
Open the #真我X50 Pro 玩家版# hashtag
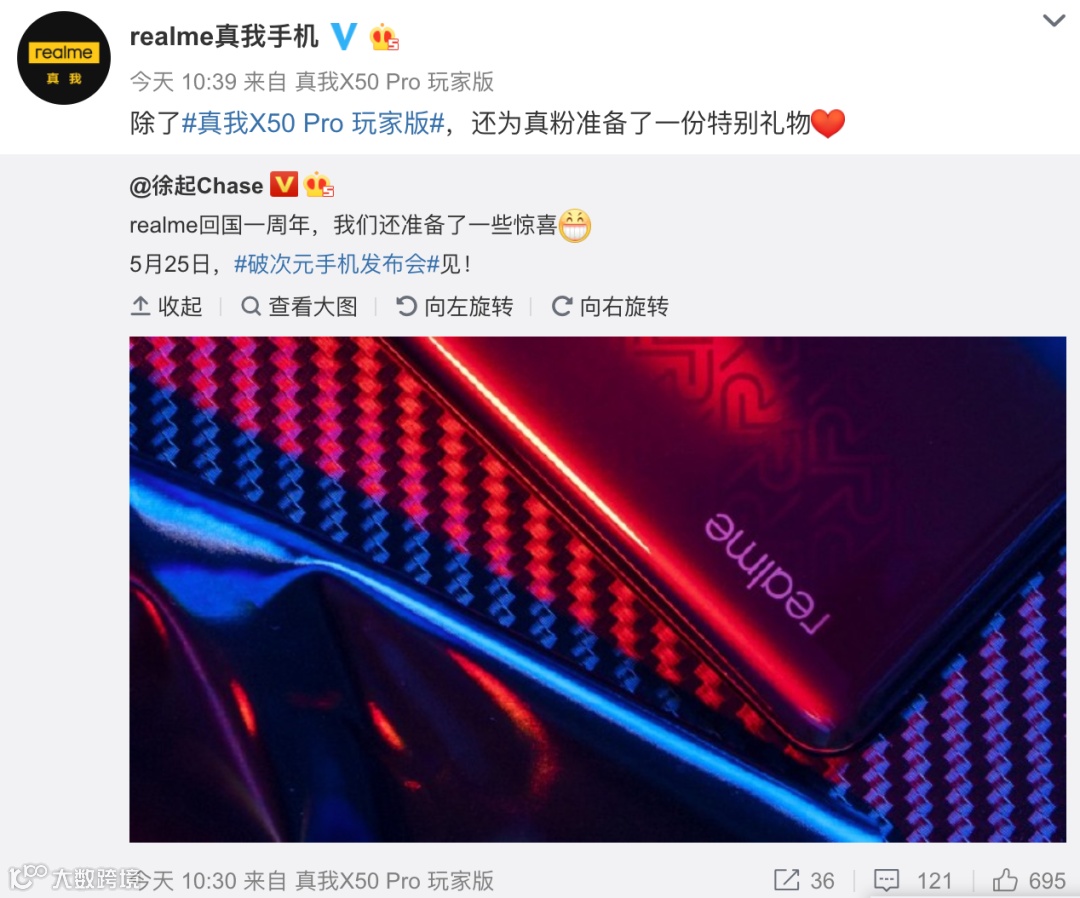[x=313, y=123]
